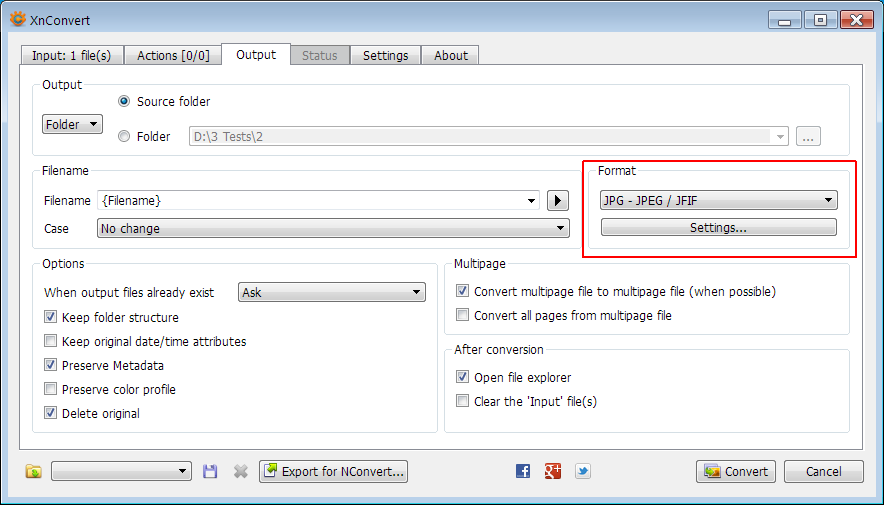Save the preset with floppy disk icon

pyautogui.click(x=210, y=471)
